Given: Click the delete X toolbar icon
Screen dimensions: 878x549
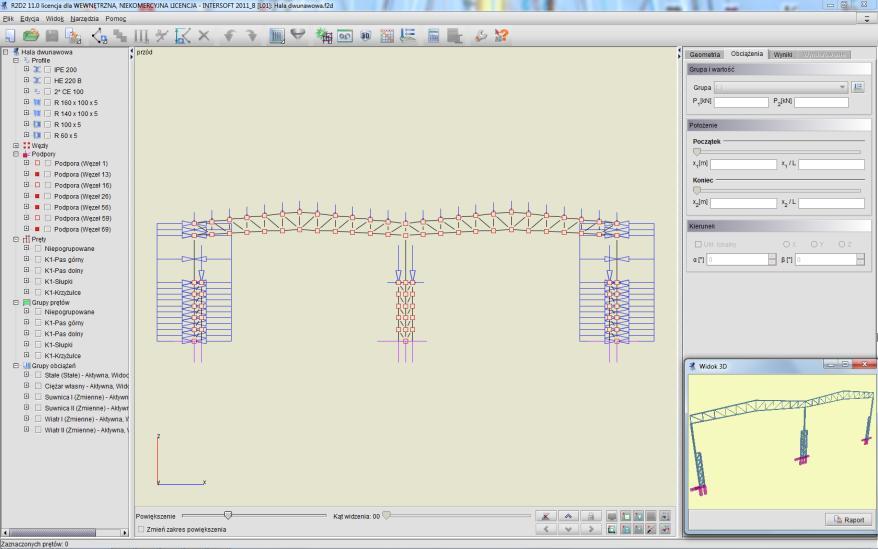Looking at the screenshot, I should pos(204,36).
